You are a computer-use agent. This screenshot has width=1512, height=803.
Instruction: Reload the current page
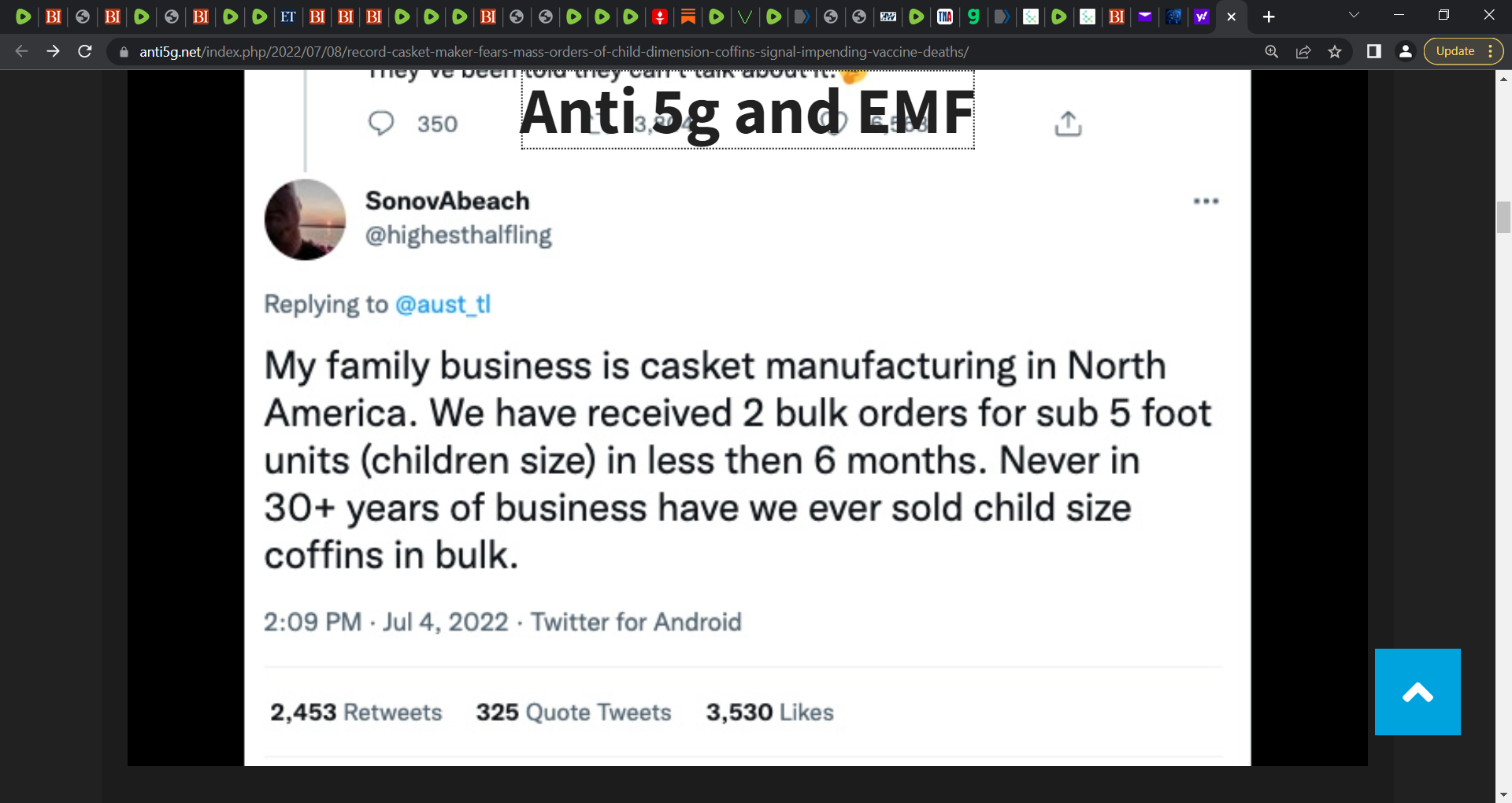click(85, 51)
